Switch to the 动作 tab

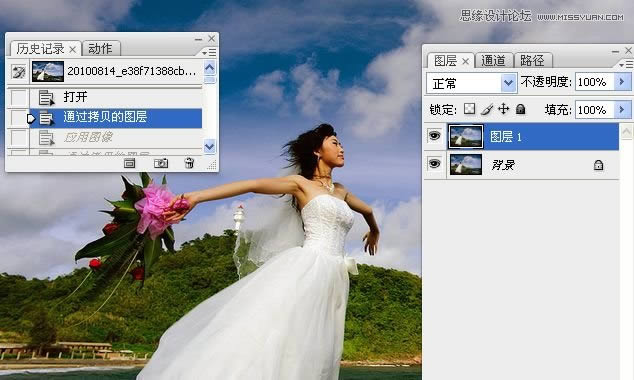coord(100,49)
